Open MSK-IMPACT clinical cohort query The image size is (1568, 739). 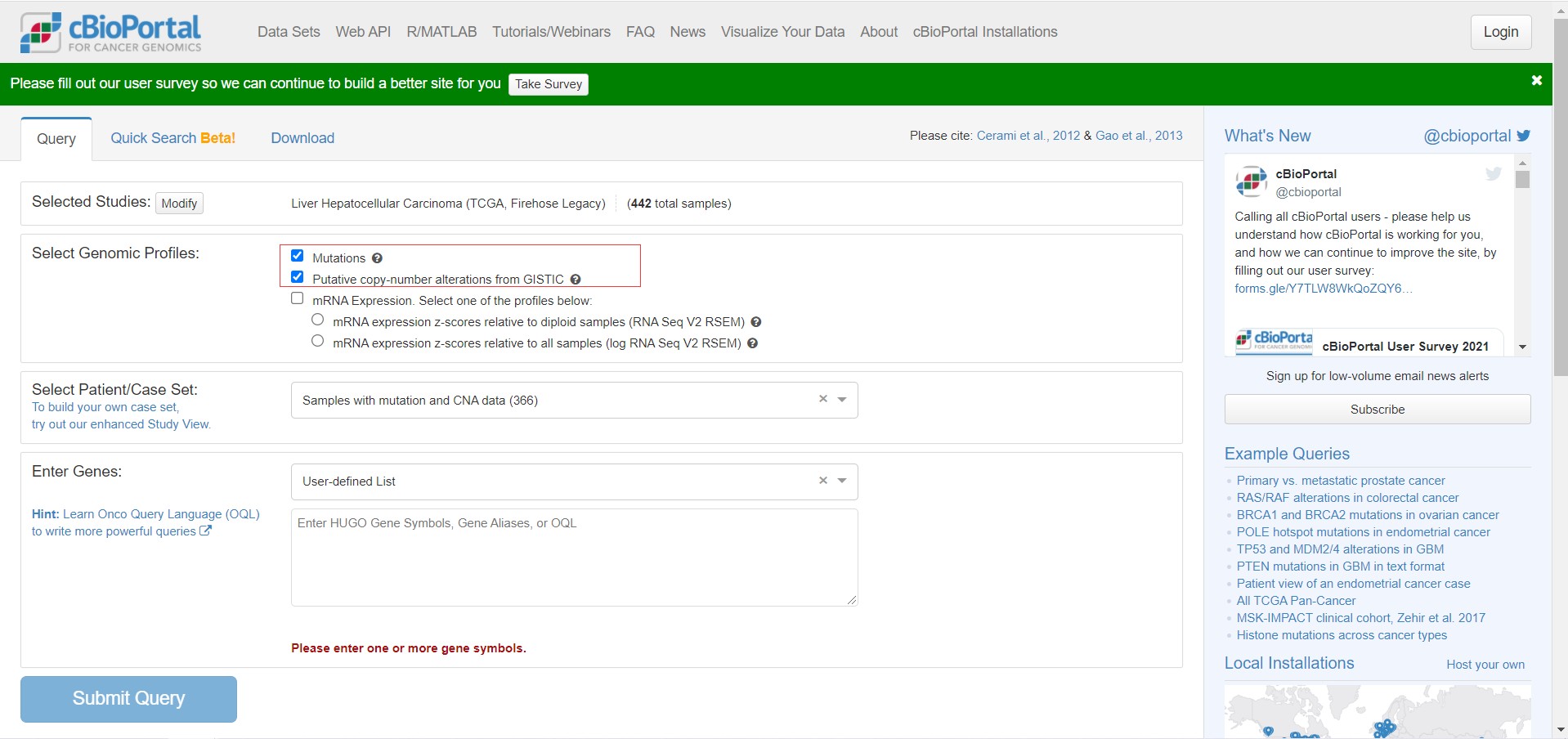1361,618
